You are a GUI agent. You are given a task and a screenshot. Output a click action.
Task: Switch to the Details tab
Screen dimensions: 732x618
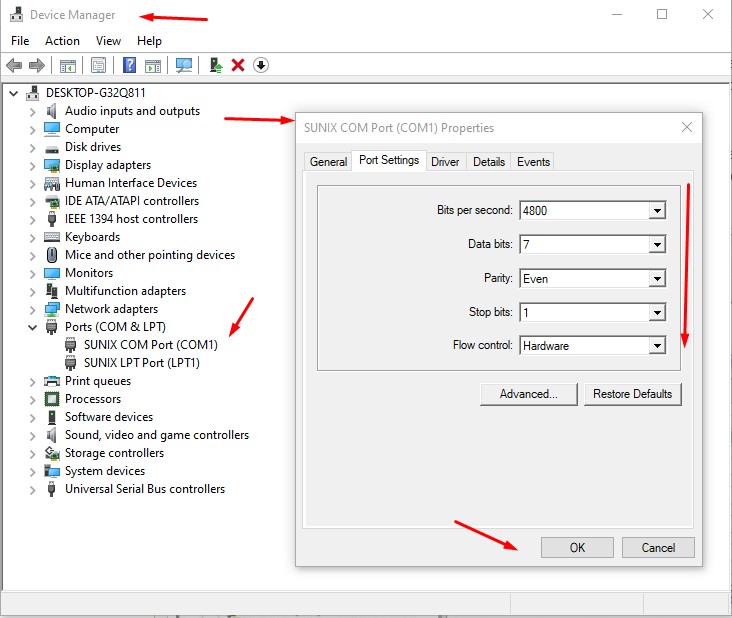(x=489, y=162)
